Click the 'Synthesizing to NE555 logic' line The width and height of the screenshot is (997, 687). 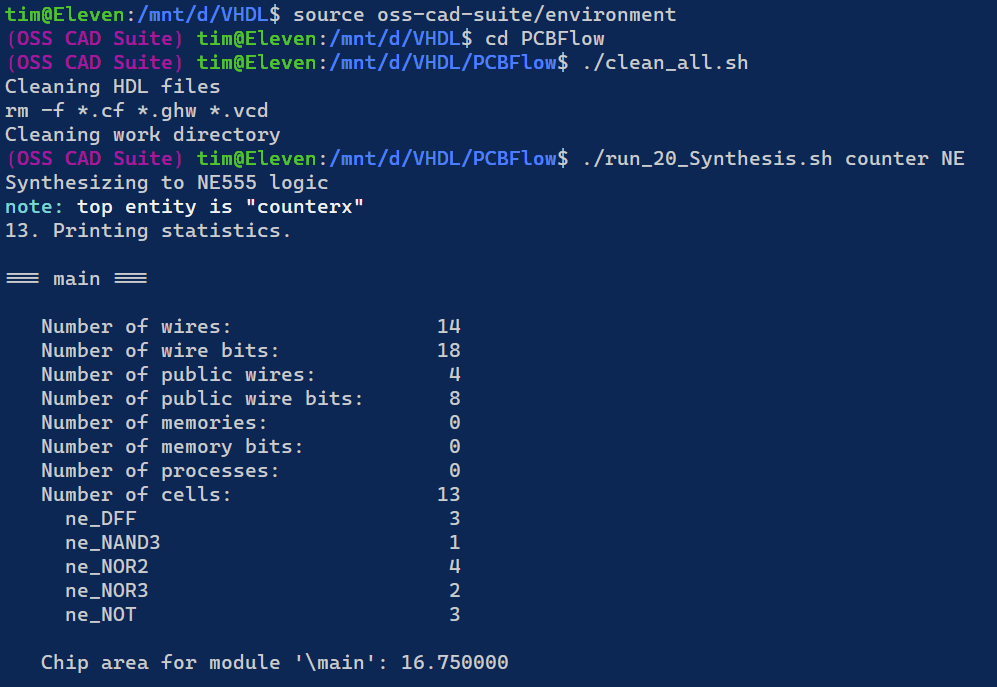tap(166, 183)
